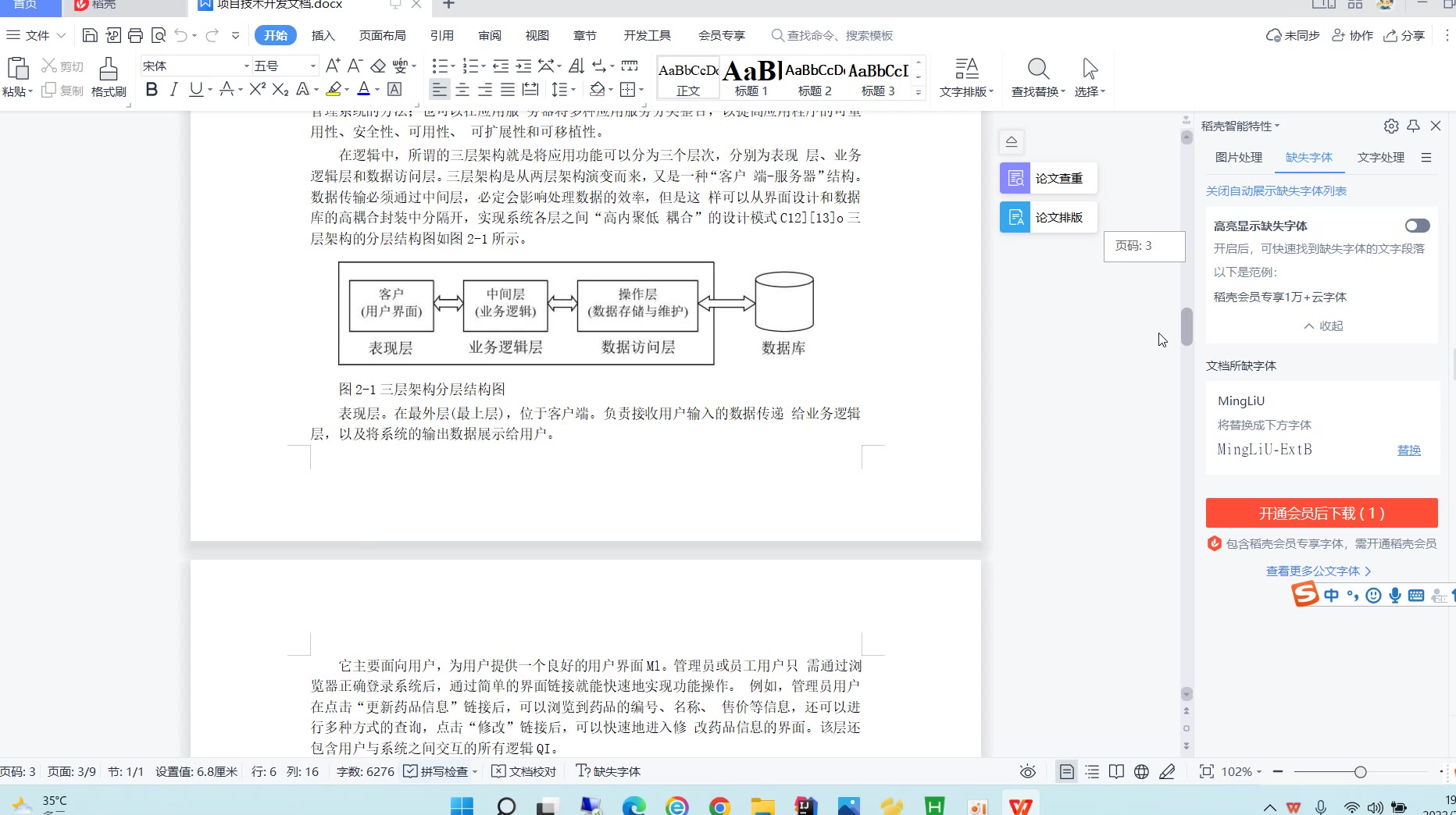Open Print Preview icon
1456x815 pixels.
[159, 35]
